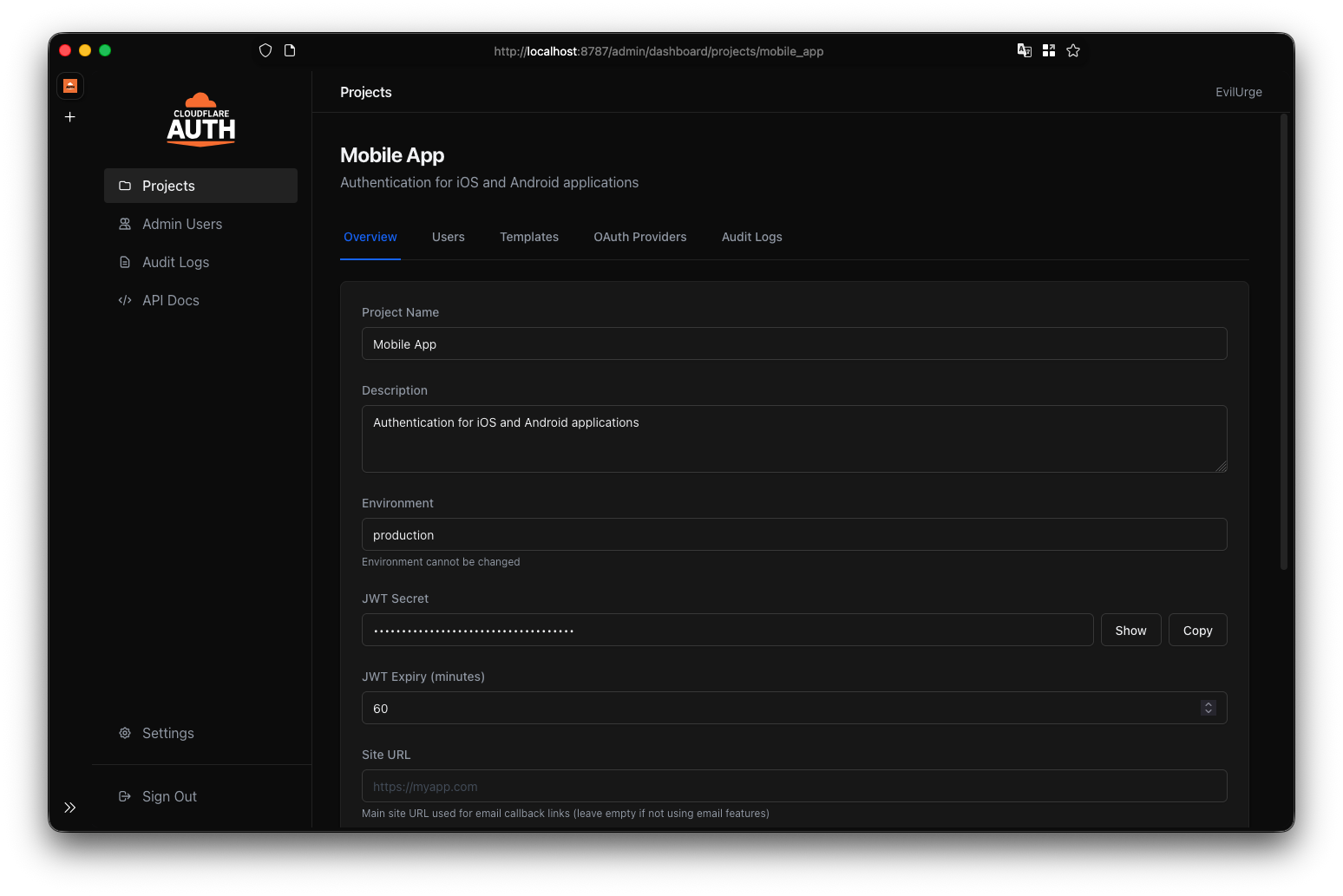Click the shield icon in the address bar

[265, 50]
